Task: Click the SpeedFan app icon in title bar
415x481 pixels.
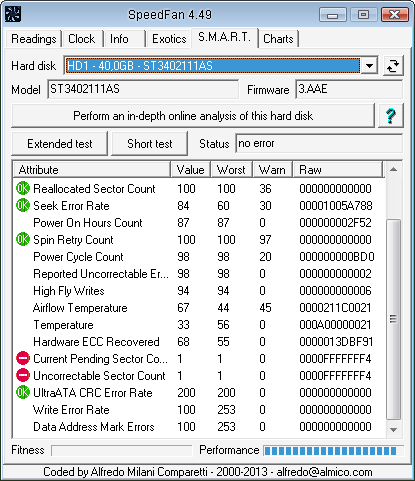Action: click(x=13, y=14)
